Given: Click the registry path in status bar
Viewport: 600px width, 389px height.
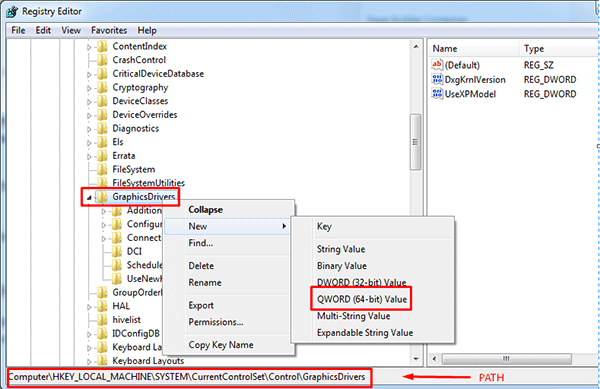Looking at the screenshot, I should tap(187, 377).
